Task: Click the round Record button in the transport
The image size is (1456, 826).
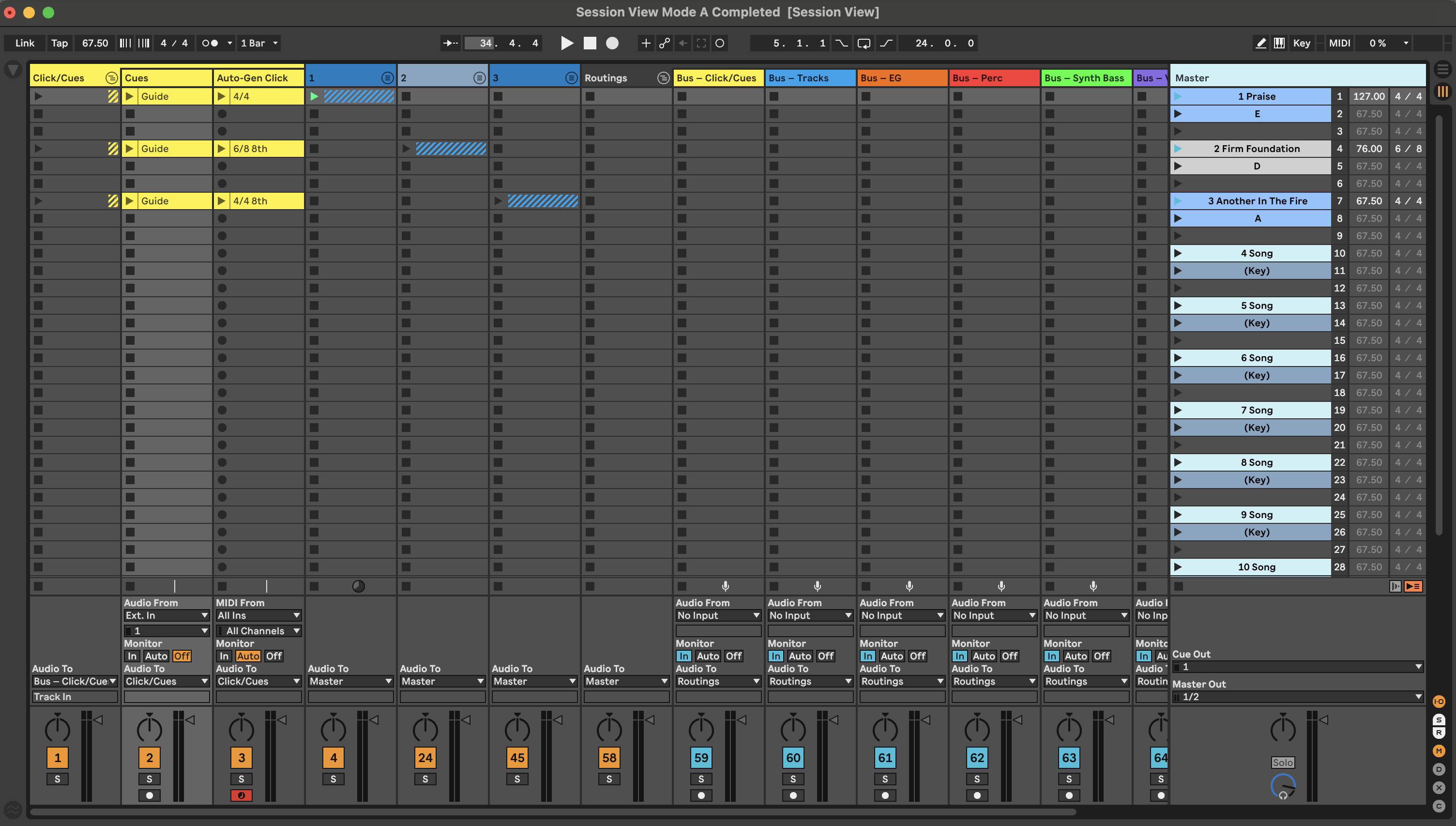Action: click(612, 43)
